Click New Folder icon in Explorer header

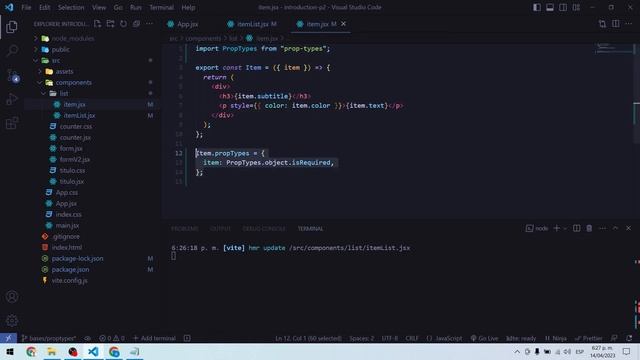pyautogui.click(x=111, y=24)
